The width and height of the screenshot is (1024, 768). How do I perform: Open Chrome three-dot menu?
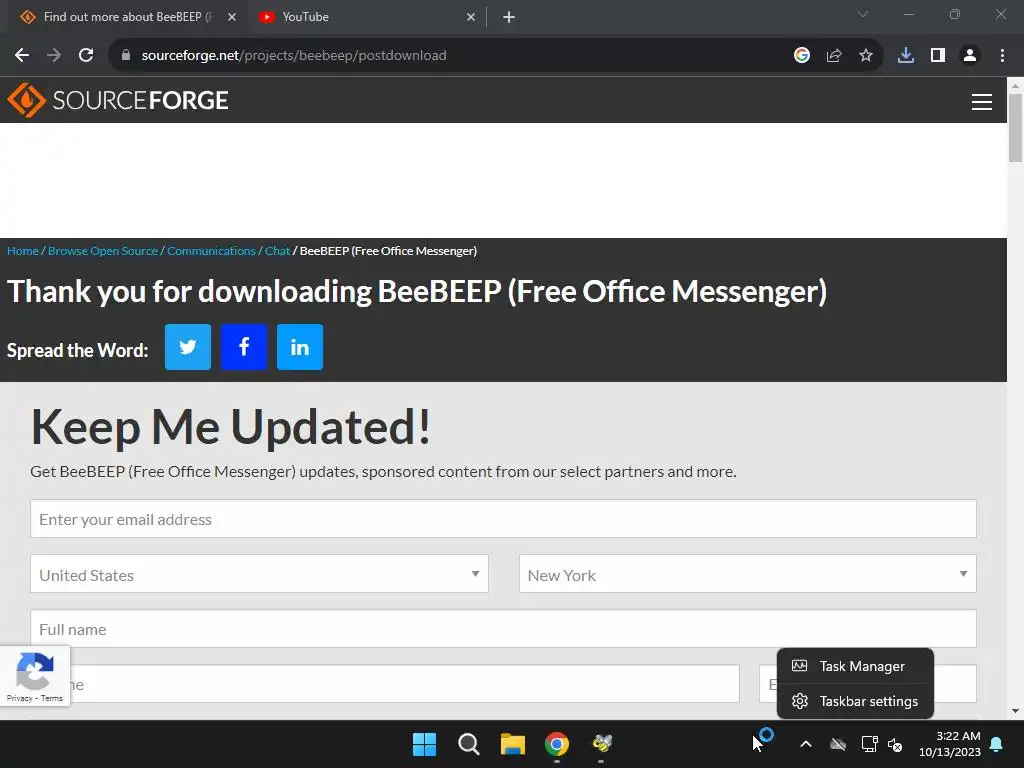(x=1002, y=56)
